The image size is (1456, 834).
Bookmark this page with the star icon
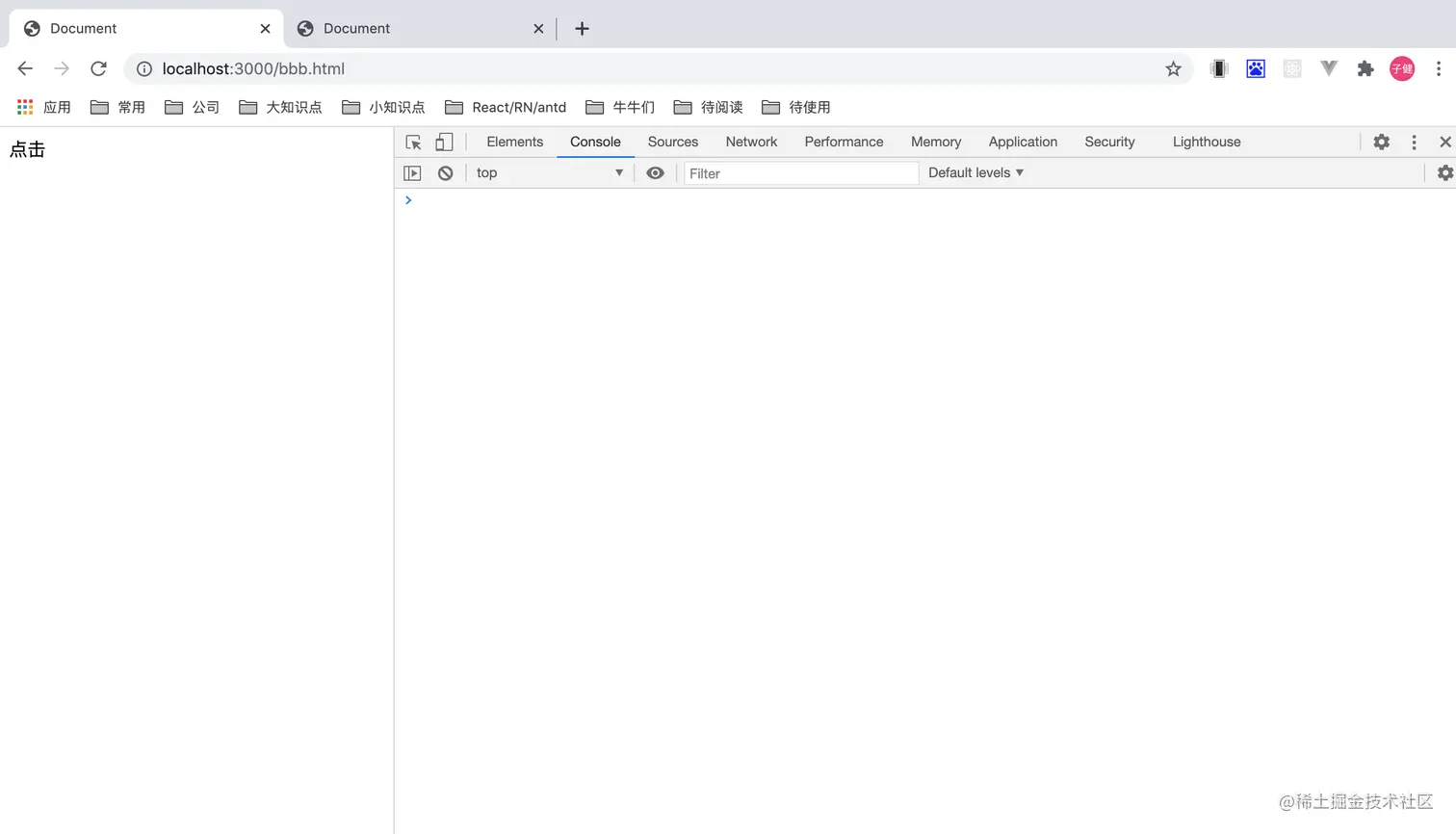1173,68
